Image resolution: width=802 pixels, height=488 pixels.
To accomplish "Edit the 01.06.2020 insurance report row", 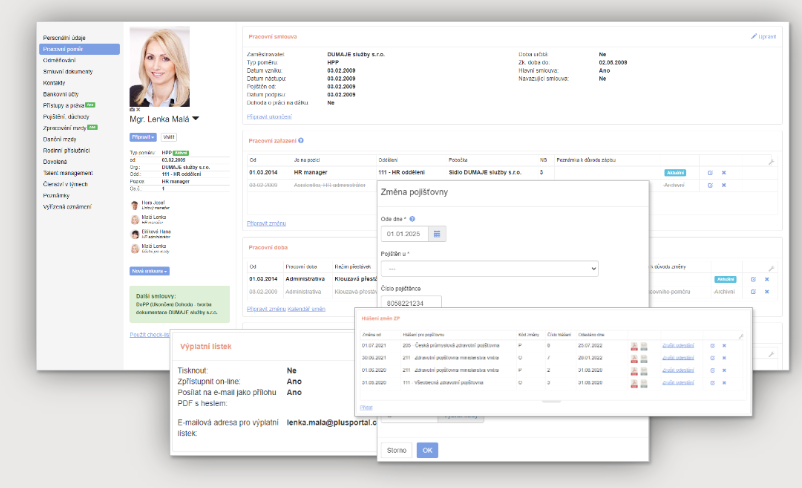I will [712, 370].
